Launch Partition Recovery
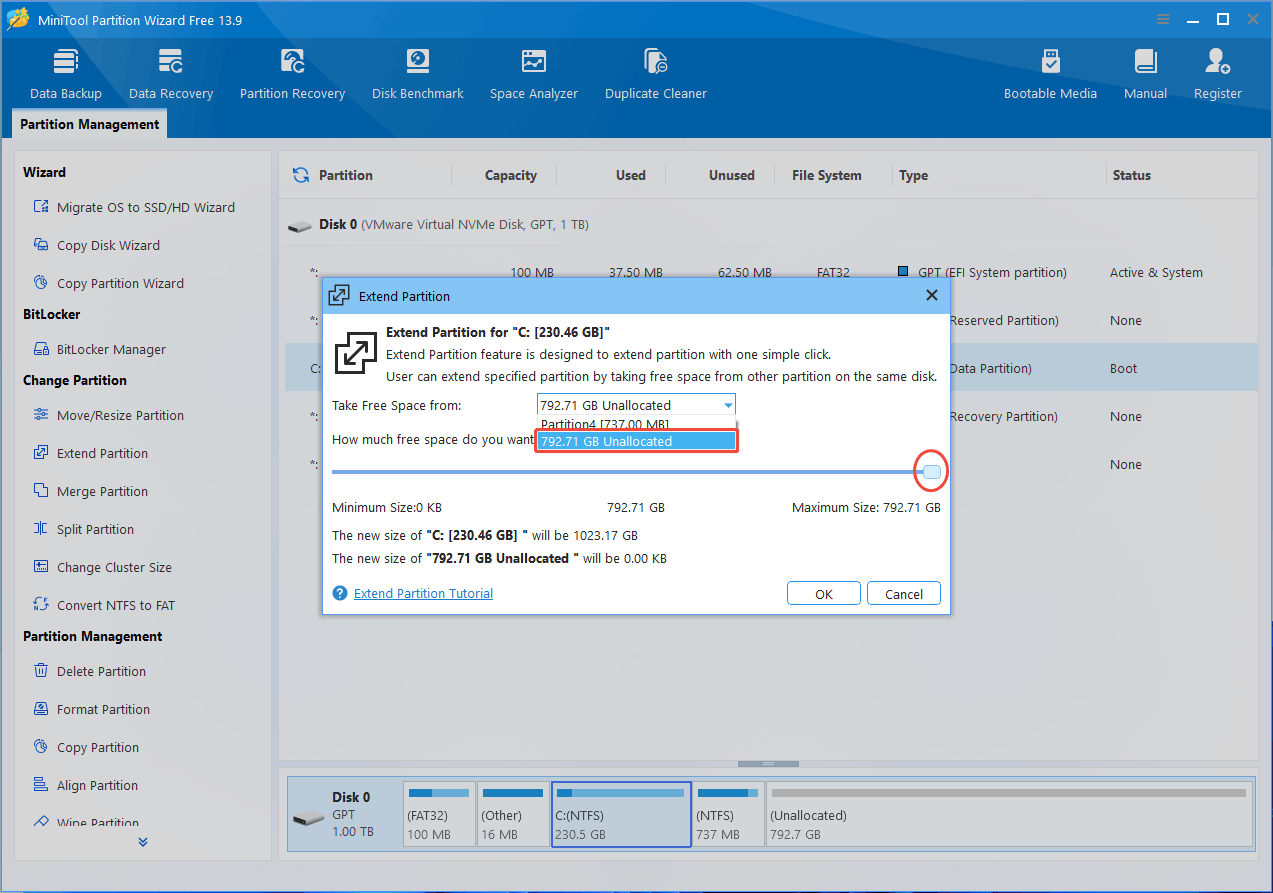1273x893 pixels. [292, 74]
